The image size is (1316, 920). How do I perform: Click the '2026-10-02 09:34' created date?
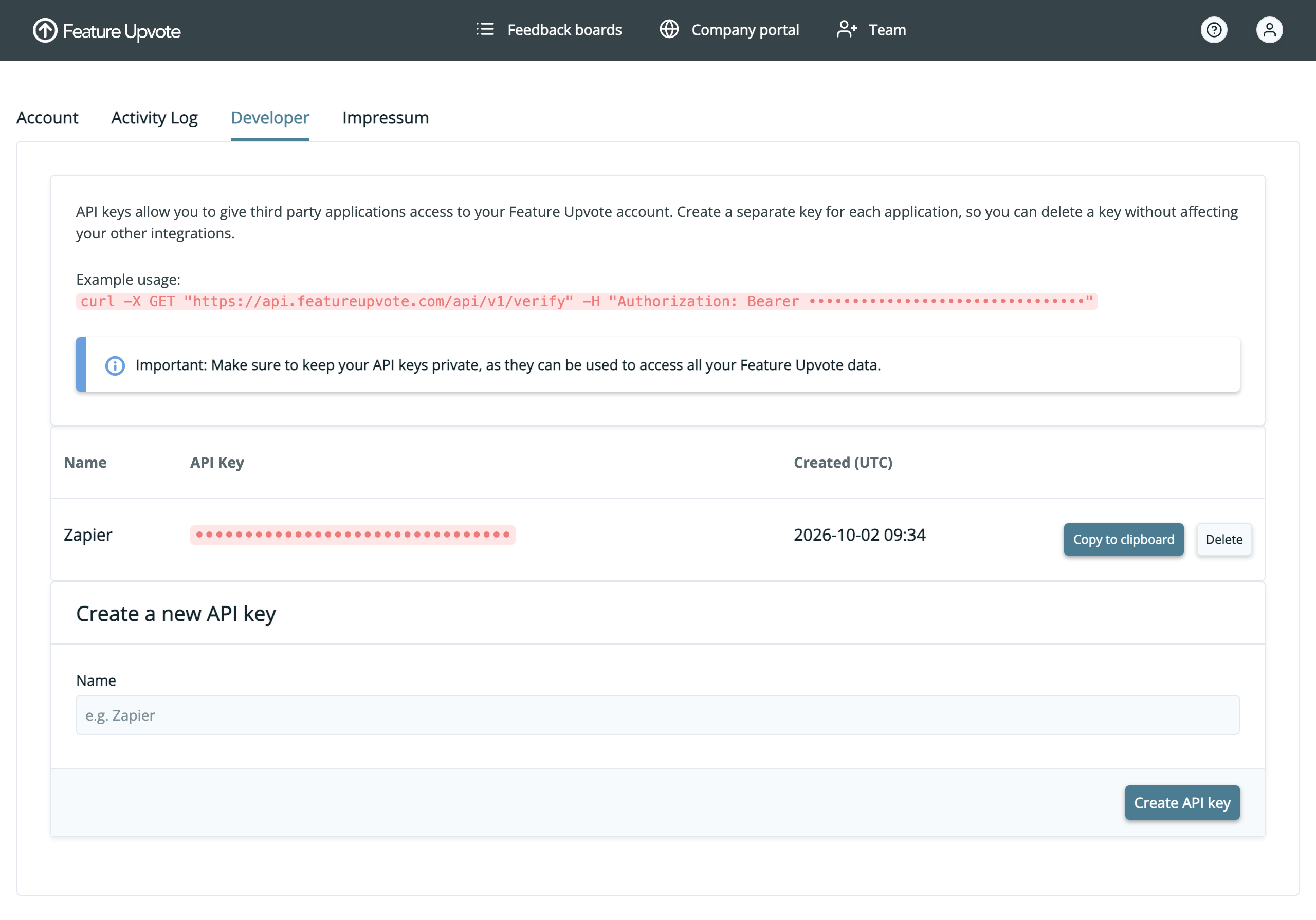(x=859, y=535)
